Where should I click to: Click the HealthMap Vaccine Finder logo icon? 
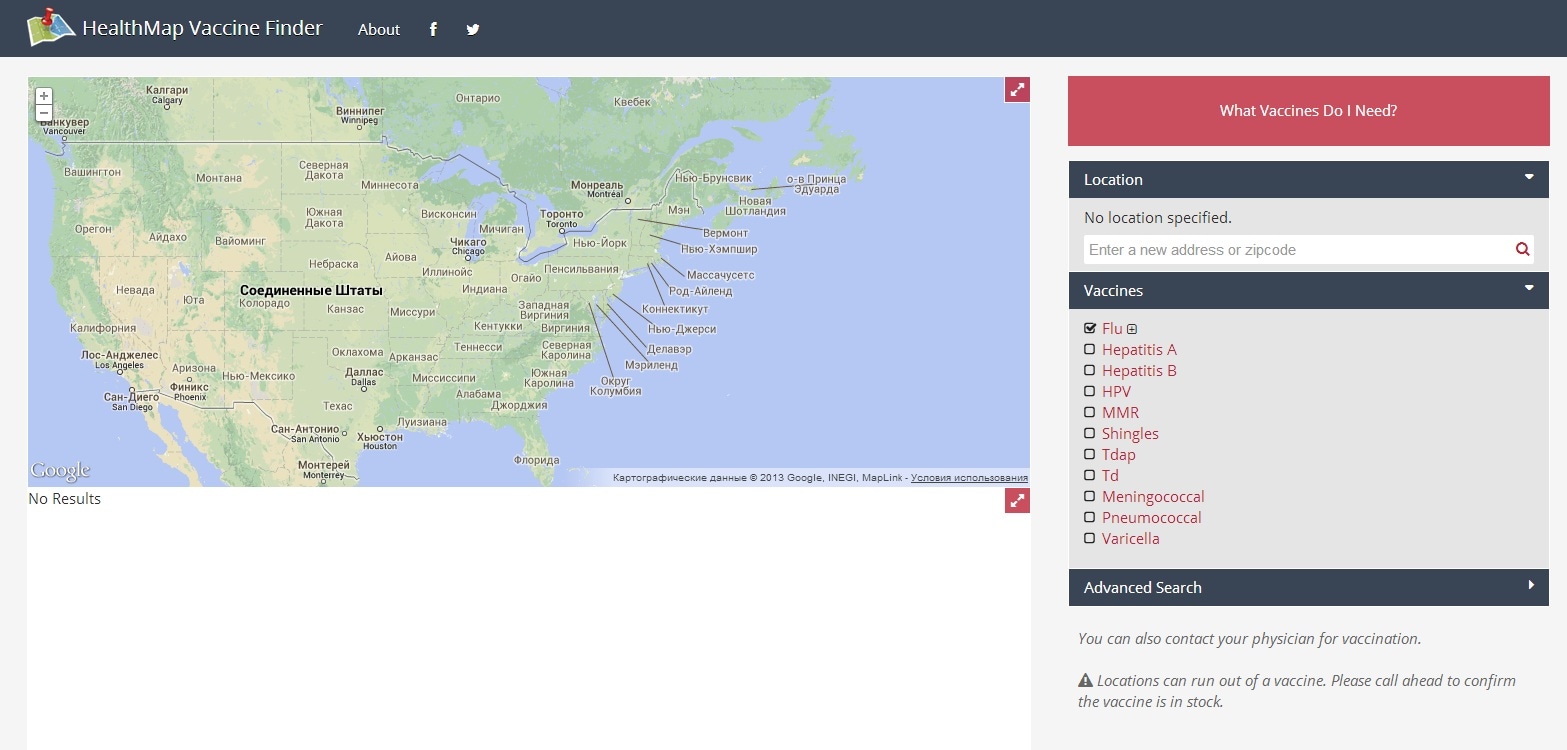point(50,28)
